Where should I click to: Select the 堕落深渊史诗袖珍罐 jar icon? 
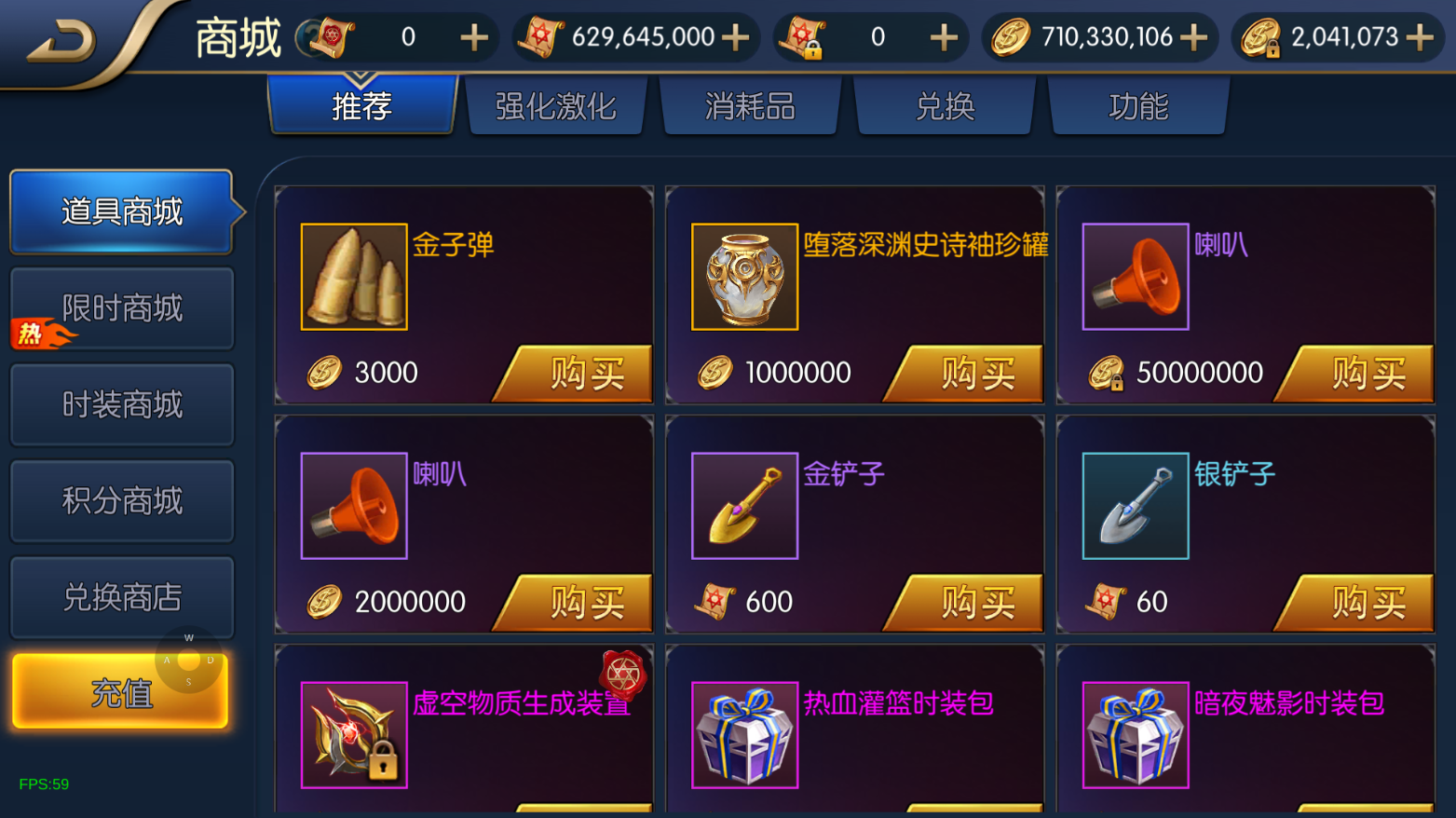click(x=744, y=277)
